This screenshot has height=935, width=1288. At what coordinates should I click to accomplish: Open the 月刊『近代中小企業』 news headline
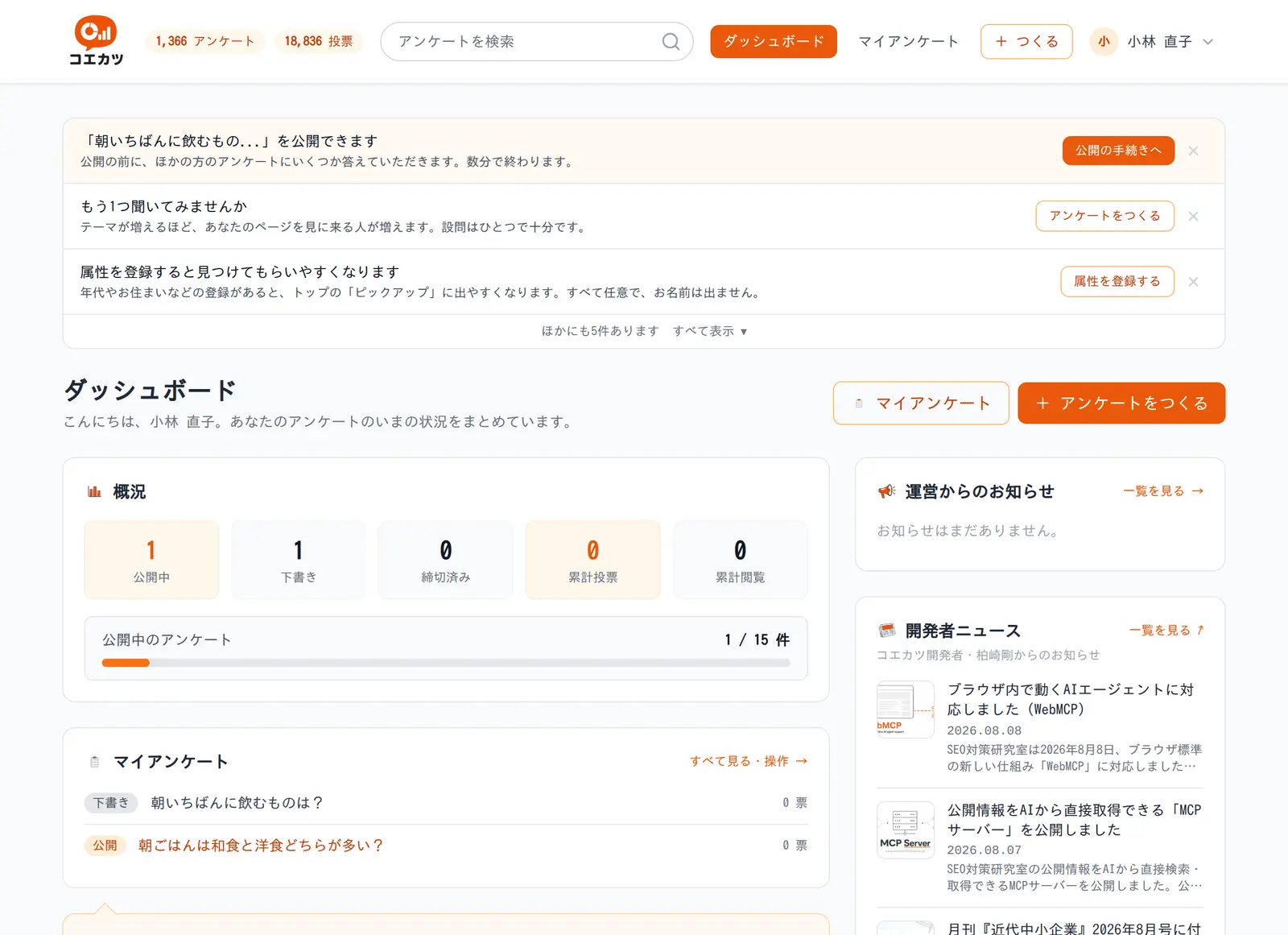point(1074,929)
